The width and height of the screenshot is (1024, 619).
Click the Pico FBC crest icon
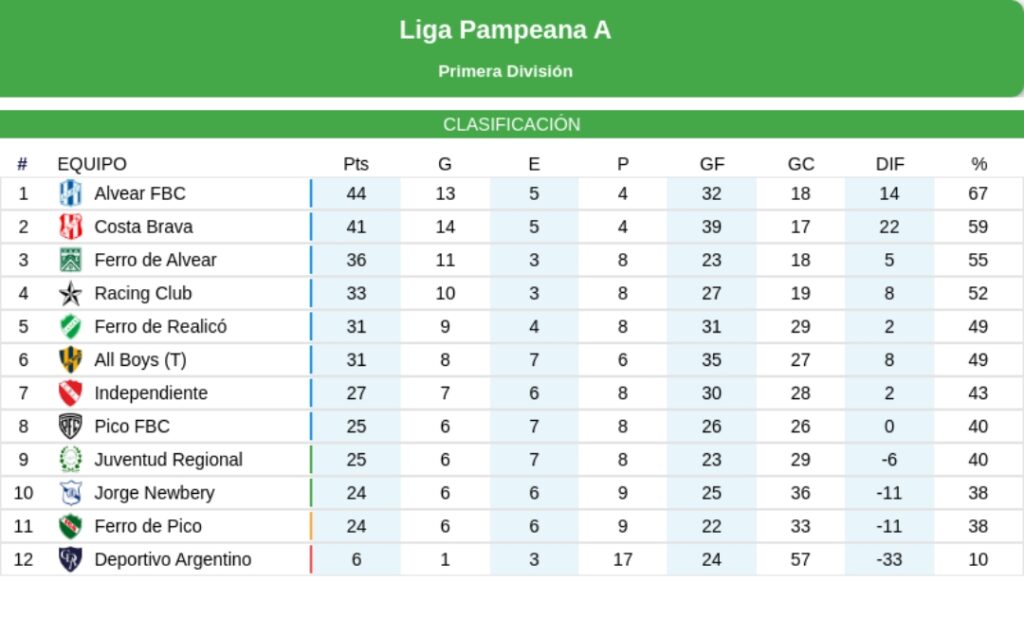pos(70,426)
